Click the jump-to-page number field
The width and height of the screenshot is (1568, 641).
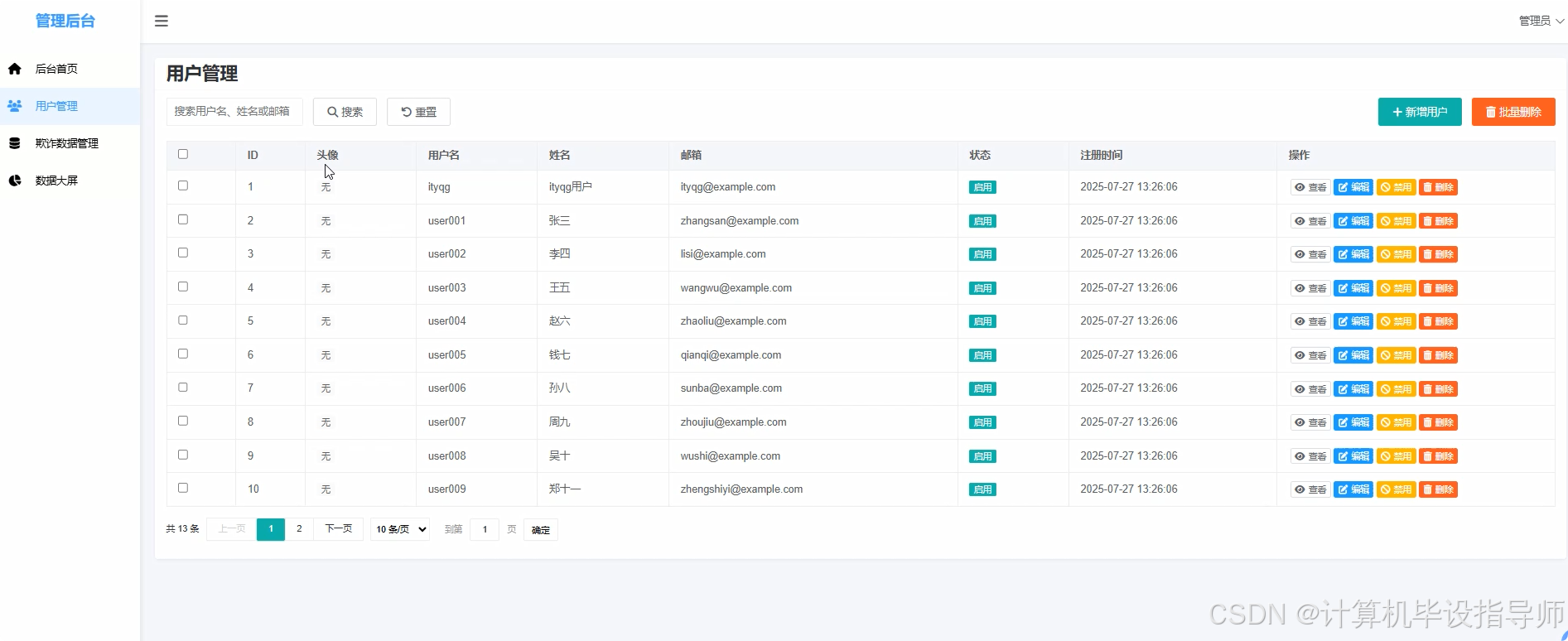tap(485, 529)
